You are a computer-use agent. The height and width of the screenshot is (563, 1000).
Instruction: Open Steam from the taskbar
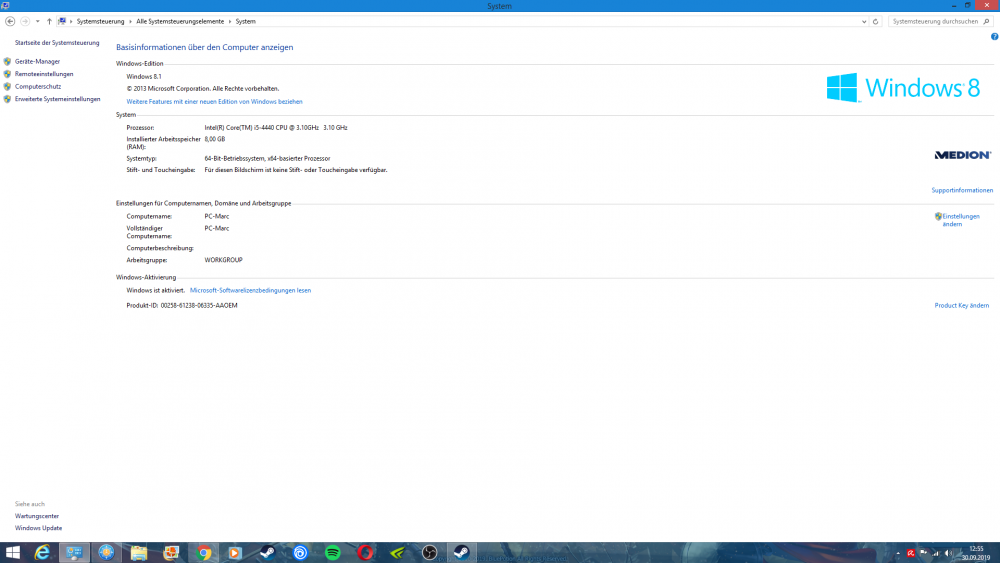(x=268, y=552)
